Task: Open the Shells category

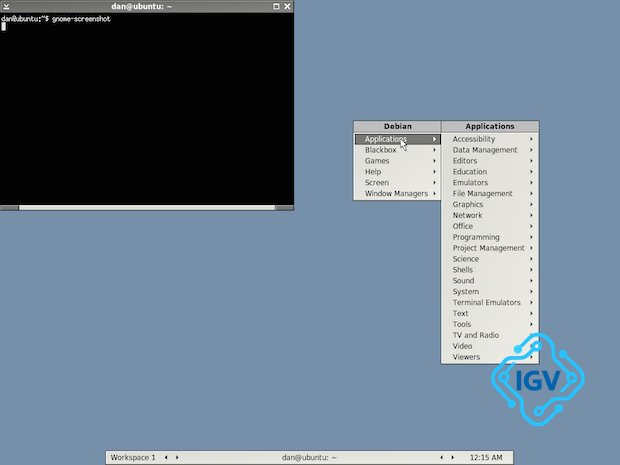Action: pos(490,269)
